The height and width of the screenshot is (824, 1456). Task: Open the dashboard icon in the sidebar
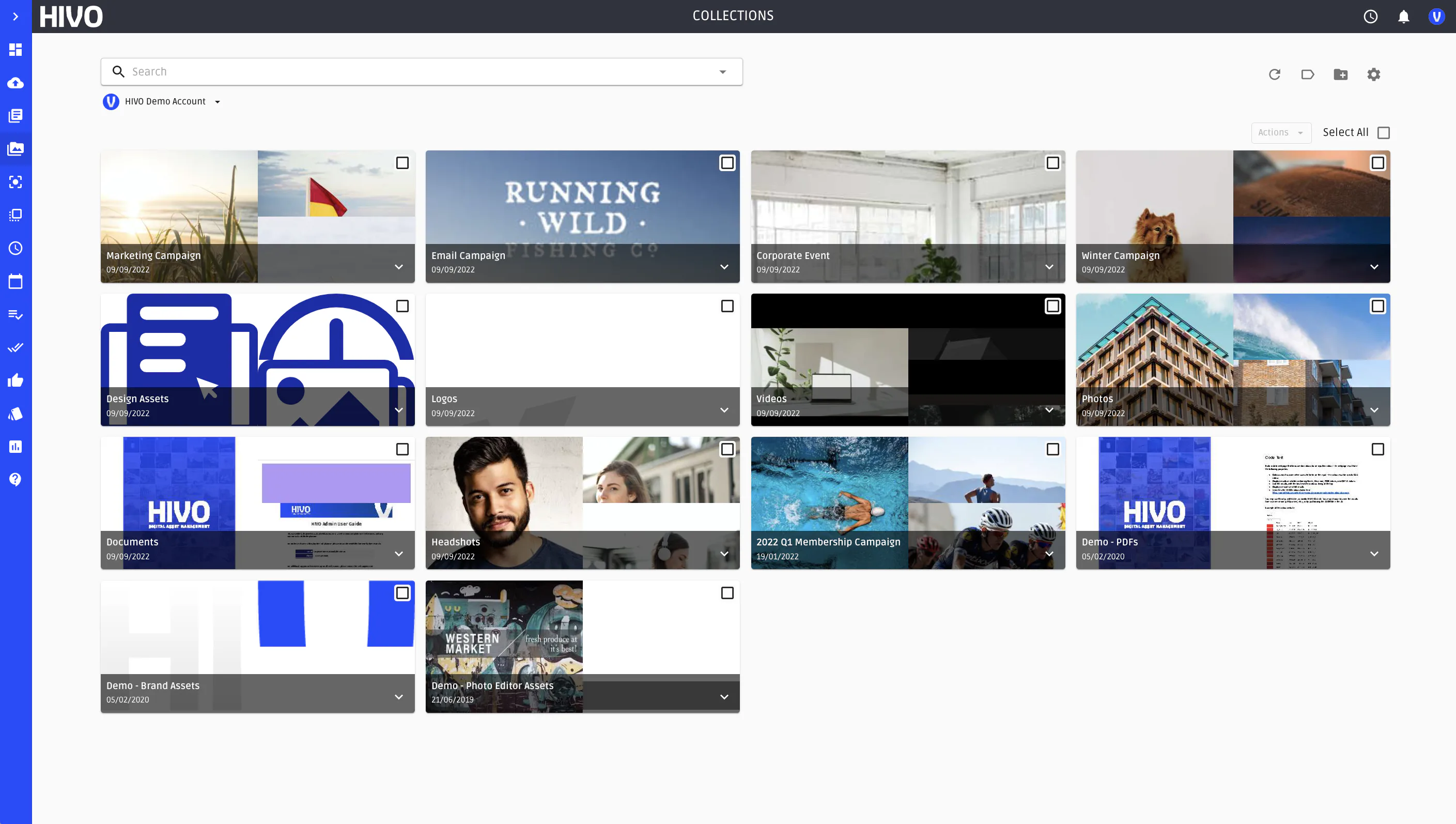(16, 50)
